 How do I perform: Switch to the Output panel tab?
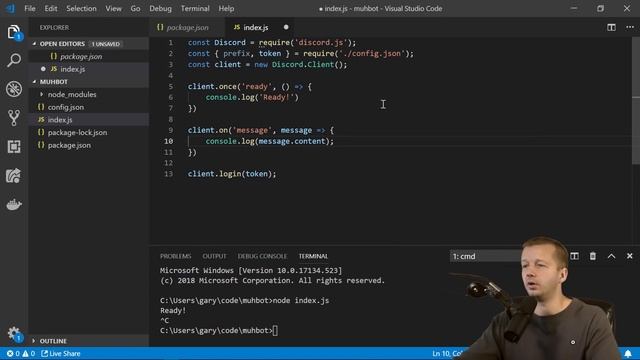point(214,256)
